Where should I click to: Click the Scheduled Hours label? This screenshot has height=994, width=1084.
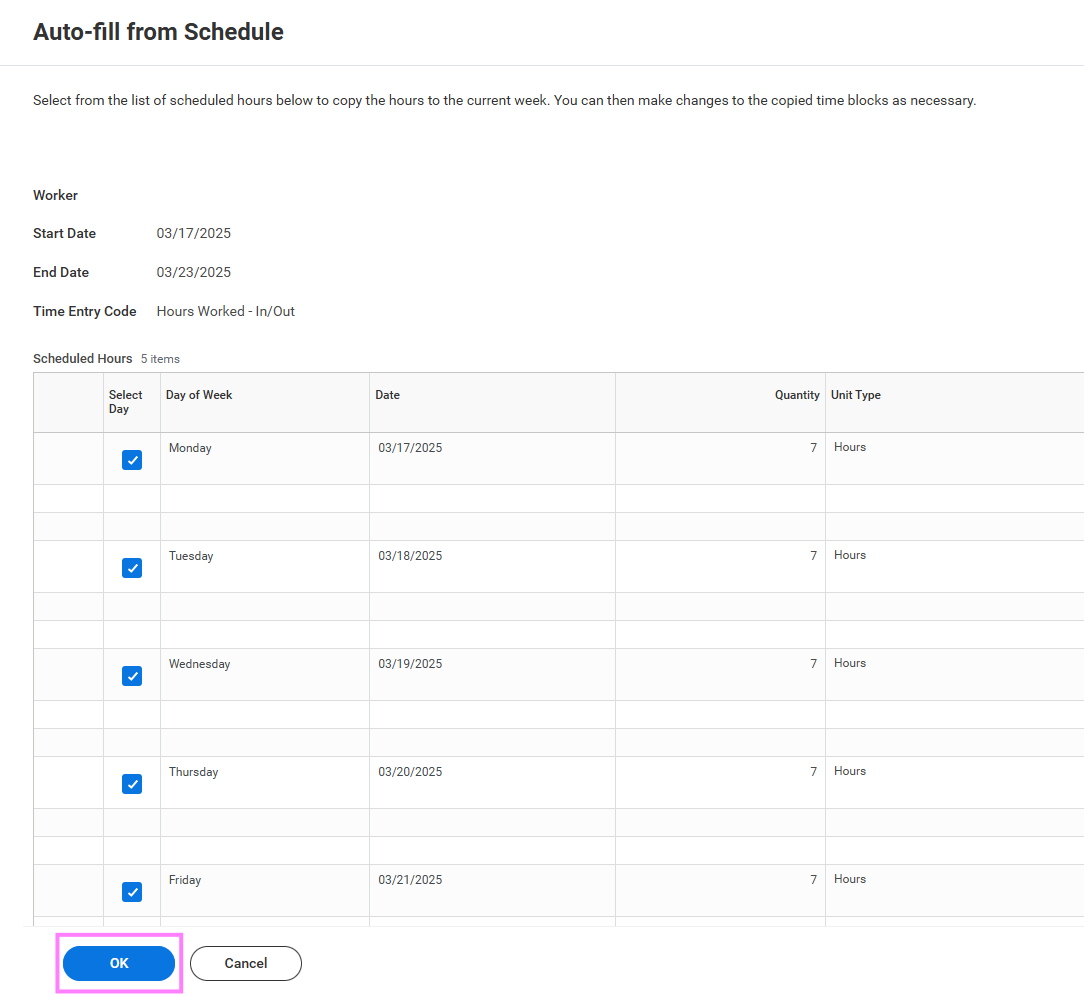click(82, 358)
